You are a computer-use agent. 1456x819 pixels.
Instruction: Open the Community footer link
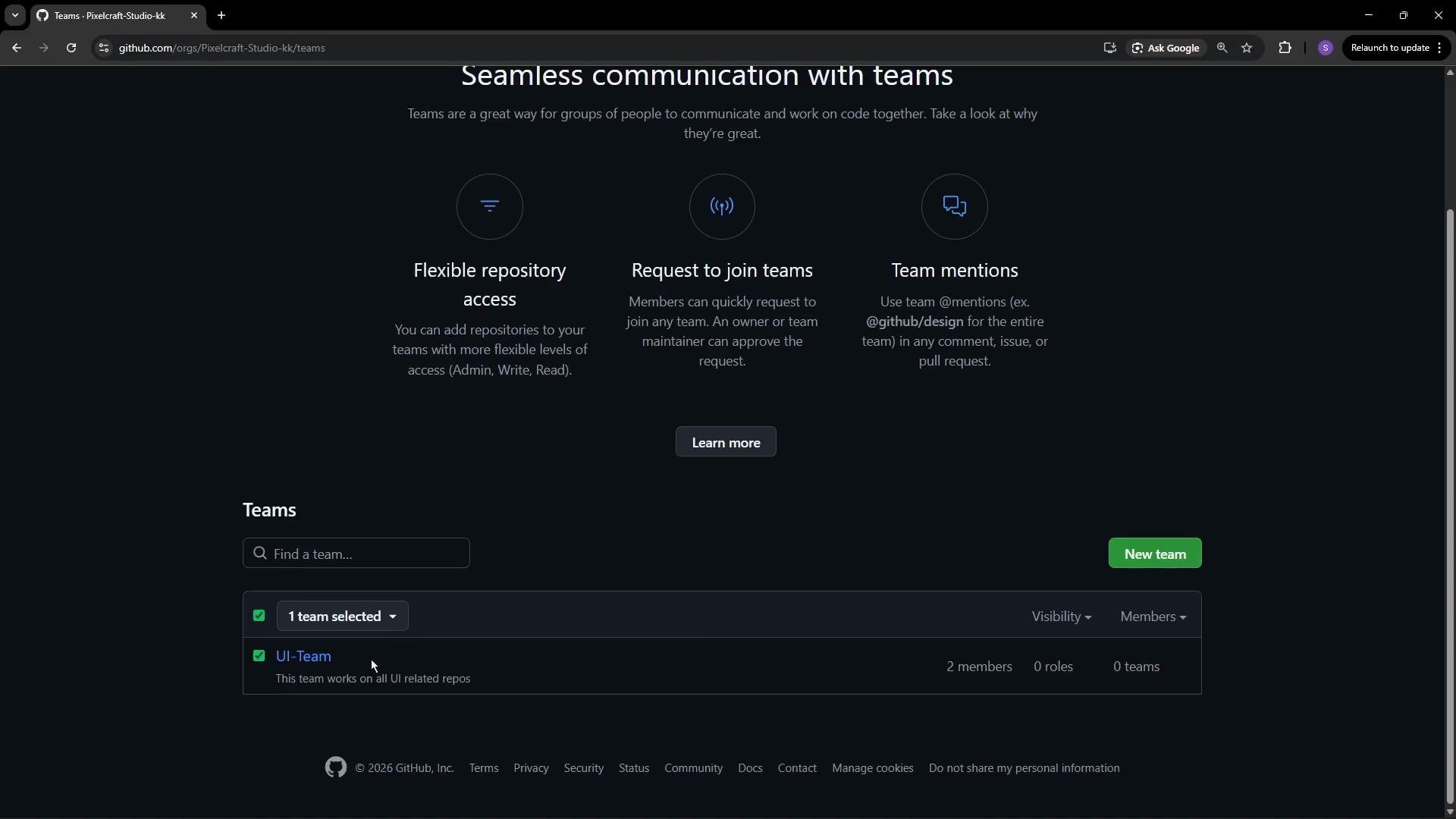coord(693,768)
